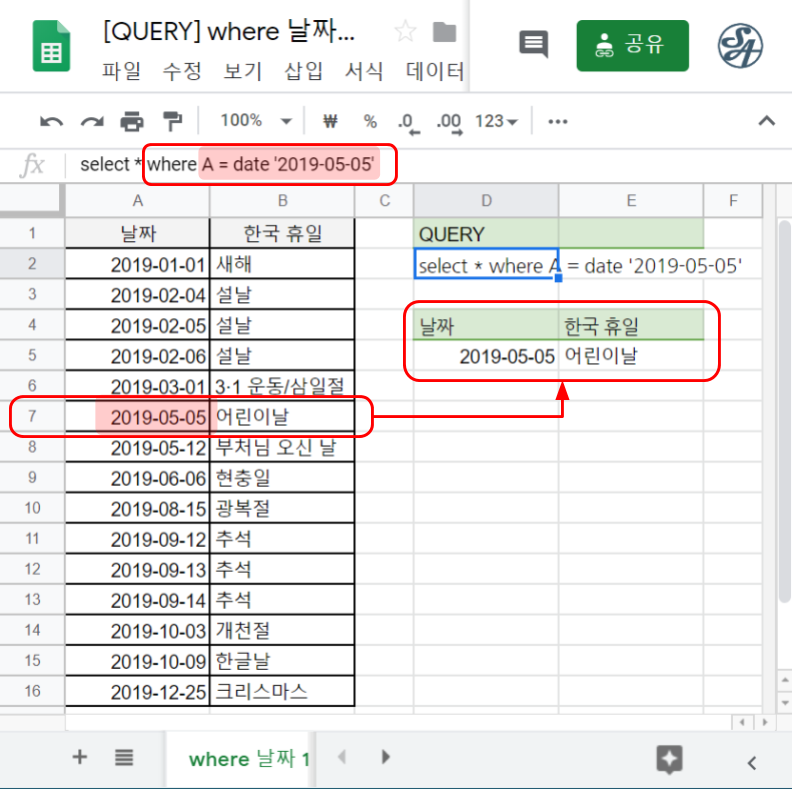Rename the document title
The width and height of the screenshot is (792, 789).
click(229, 31)
